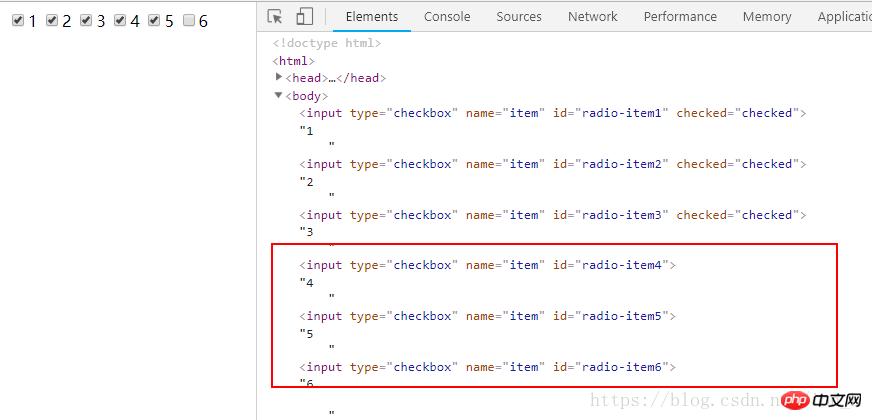Click the radio-item6 input element line
Image resolution: width=872 pixels, height=420 pixels.
[487, 367]
